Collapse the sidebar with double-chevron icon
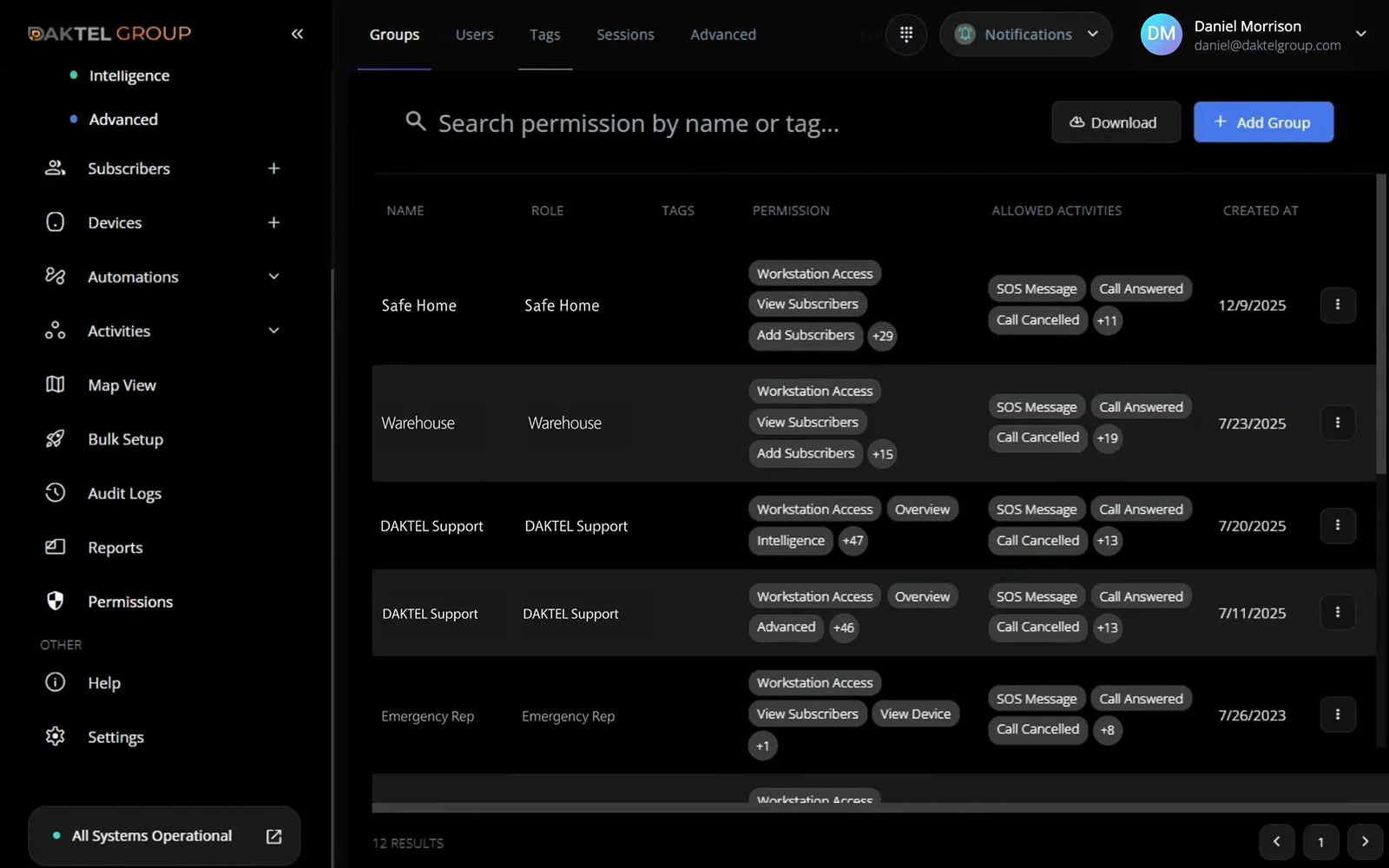This screenshot has height=868, width=1389. click(297, 34)
